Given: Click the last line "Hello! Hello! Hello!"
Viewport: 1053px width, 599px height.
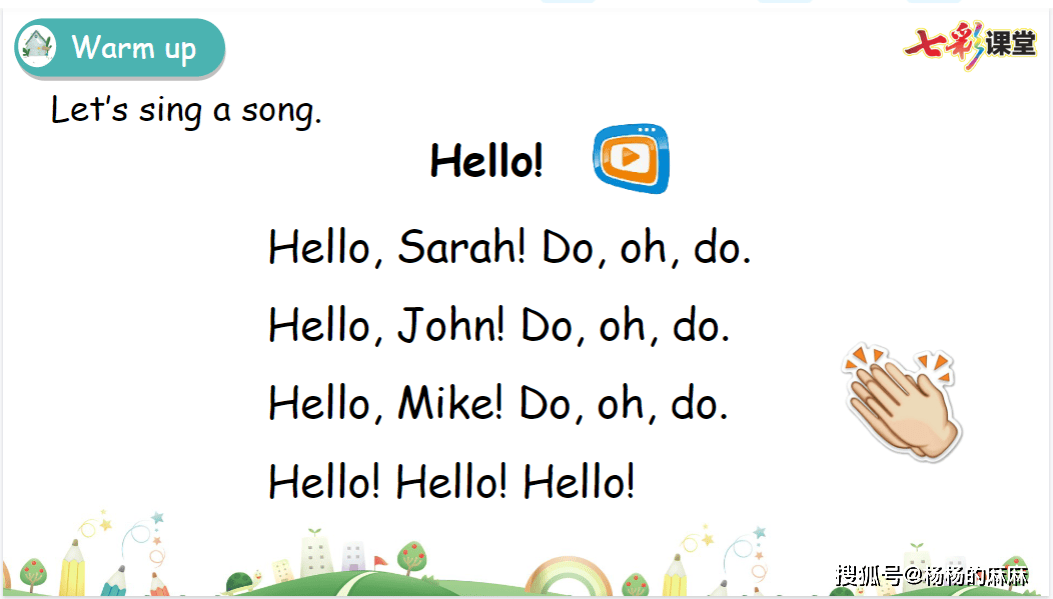Looking at the screenshot, I should (451, 482).
